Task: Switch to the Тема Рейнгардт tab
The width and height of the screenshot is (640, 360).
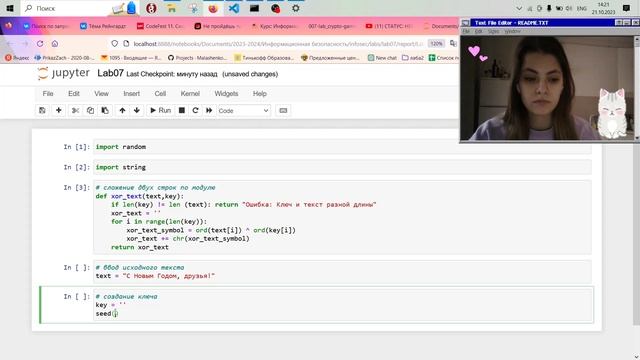Action: click(103, 26)
